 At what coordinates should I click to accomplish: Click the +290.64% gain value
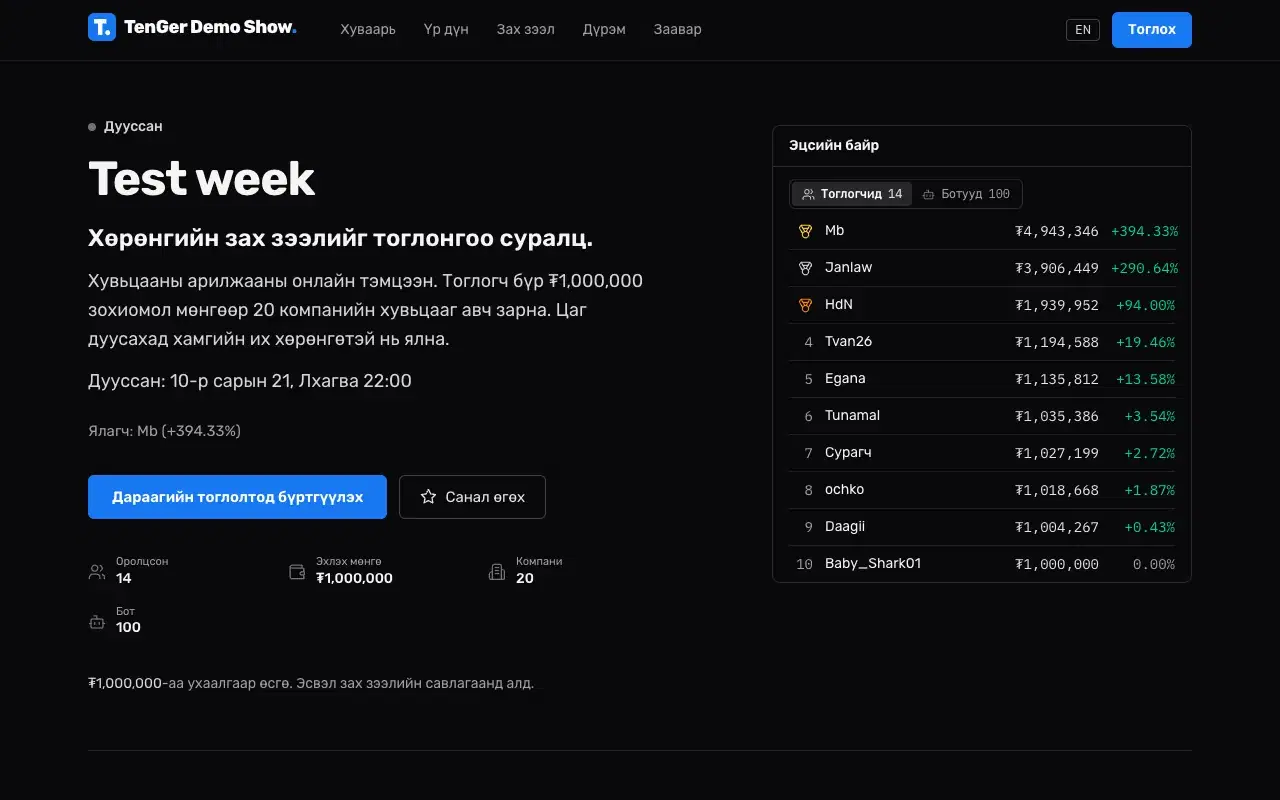[x=1144, y=268]
